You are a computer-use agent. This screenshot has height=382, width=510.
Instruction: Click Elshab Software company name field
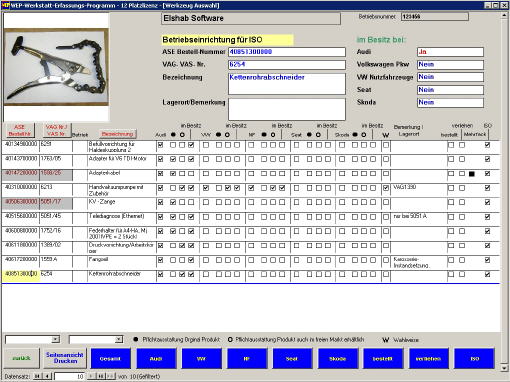pyautogui.click(x=251, y=19)
